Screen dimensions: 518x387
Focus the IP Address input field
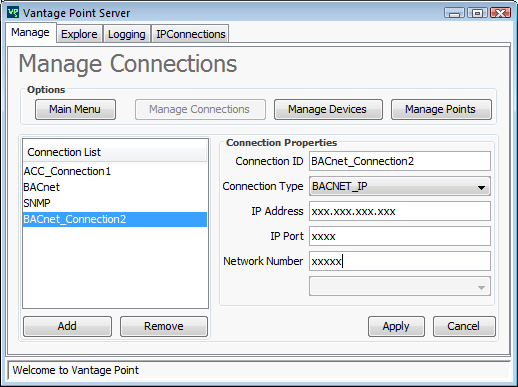point(400,211)
